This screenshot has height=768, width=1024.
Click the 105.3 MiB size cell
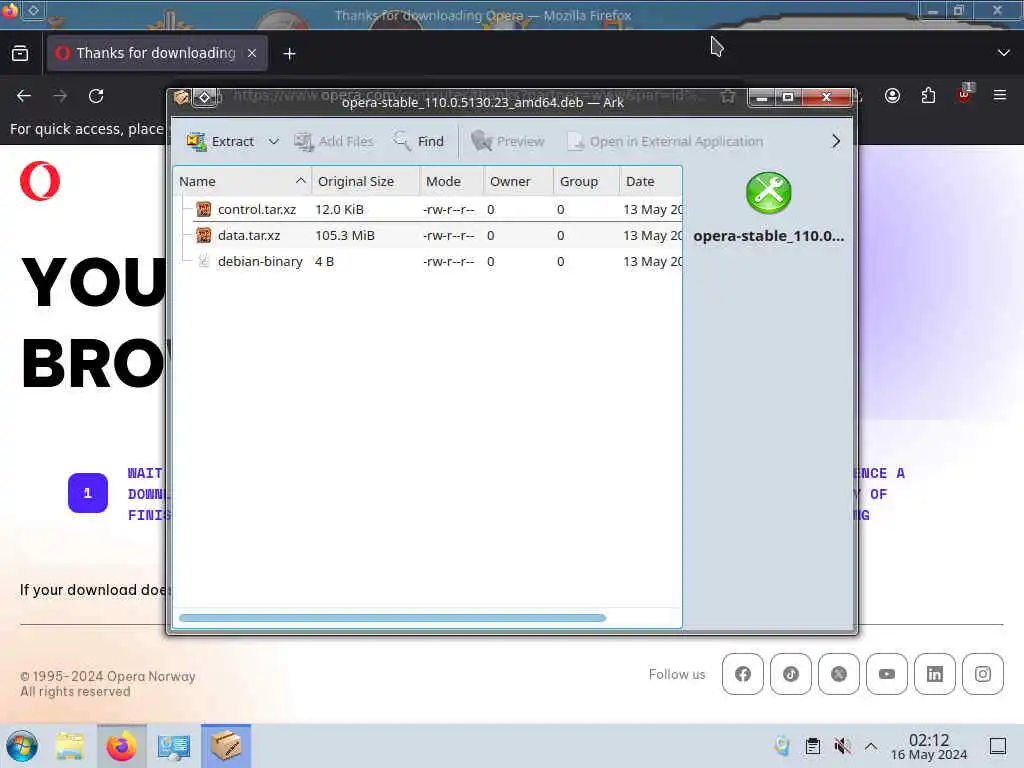pos(345,236)
